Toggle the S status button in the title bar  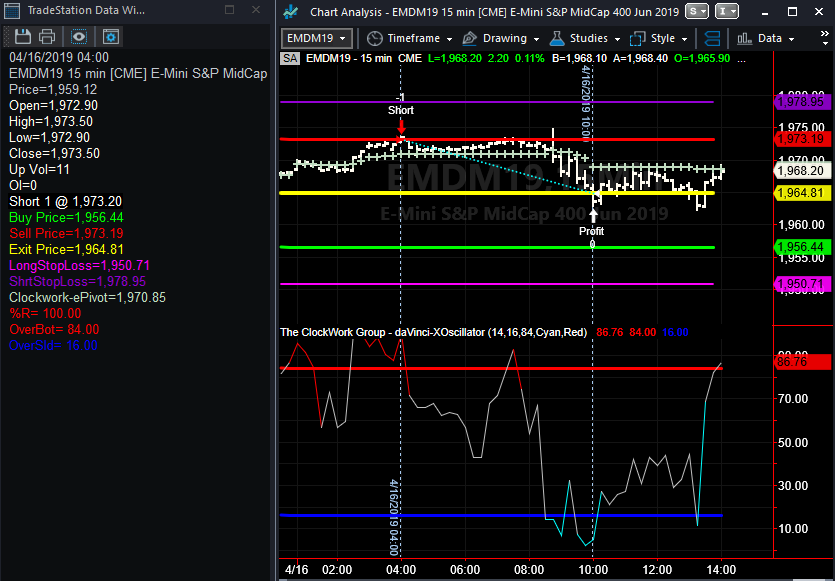(x=698, y=12)
